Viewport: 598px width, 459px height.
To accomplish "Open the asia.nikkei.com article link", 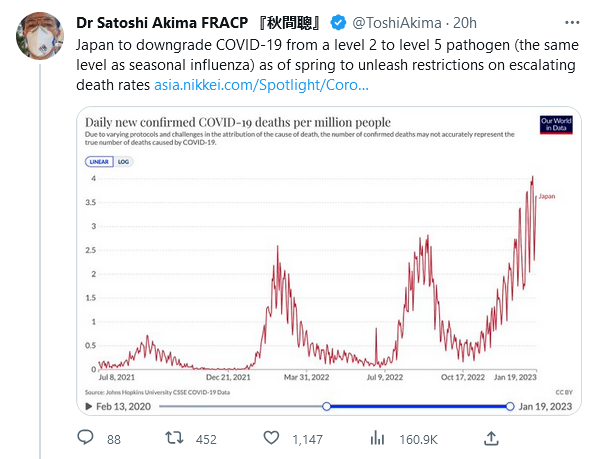I will (x=261, y=85).
